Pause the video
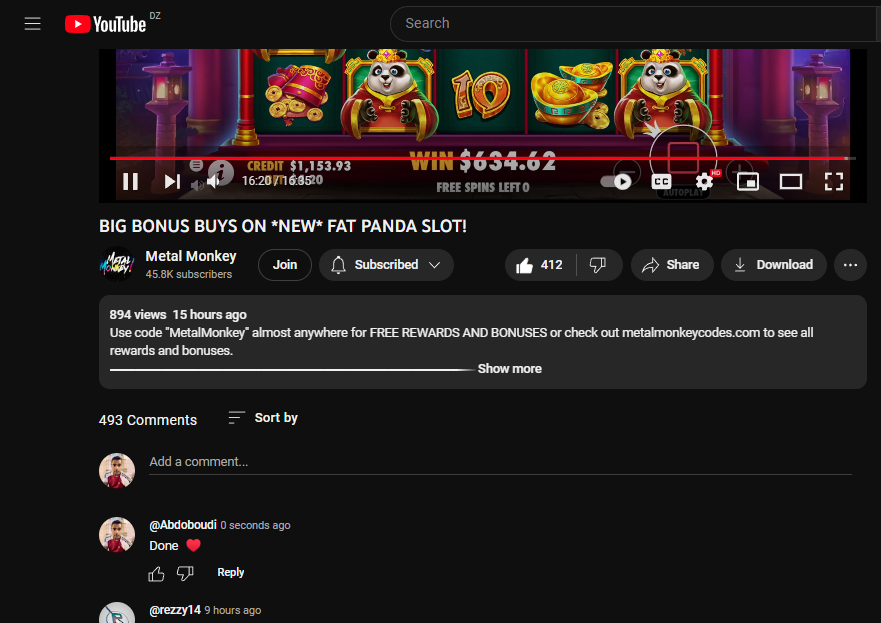 tap(130, 181)
